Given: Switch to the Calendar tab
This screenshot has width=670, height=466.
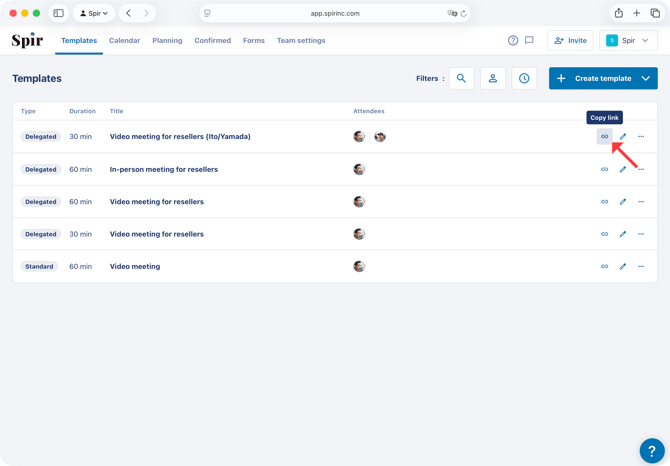Looking at the screenshot, I should coord(124,41).
